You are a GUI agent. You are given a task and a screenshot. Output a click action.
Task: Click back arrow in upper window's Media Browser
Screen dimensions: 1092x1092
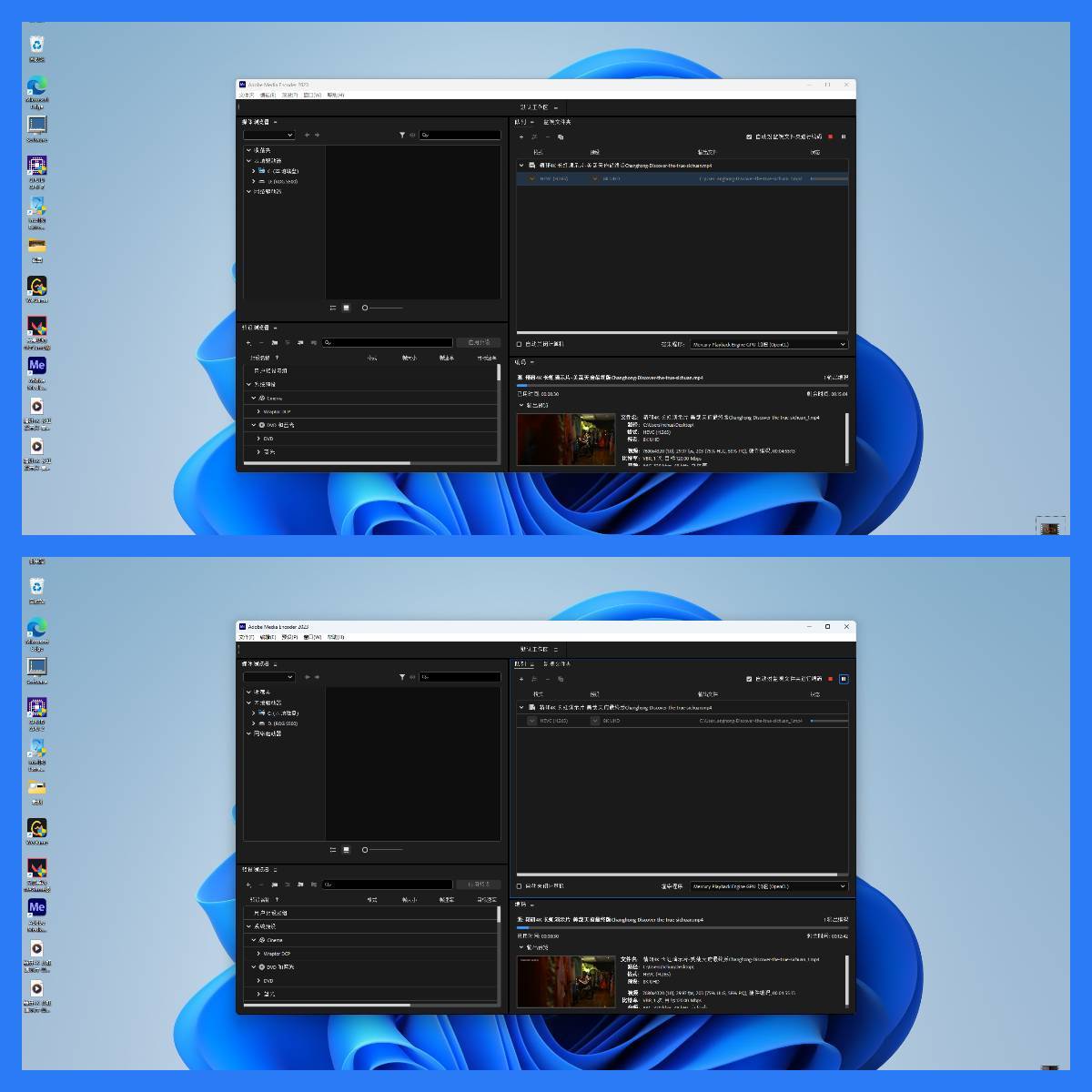pyautogui.click(x=307, y=135)
